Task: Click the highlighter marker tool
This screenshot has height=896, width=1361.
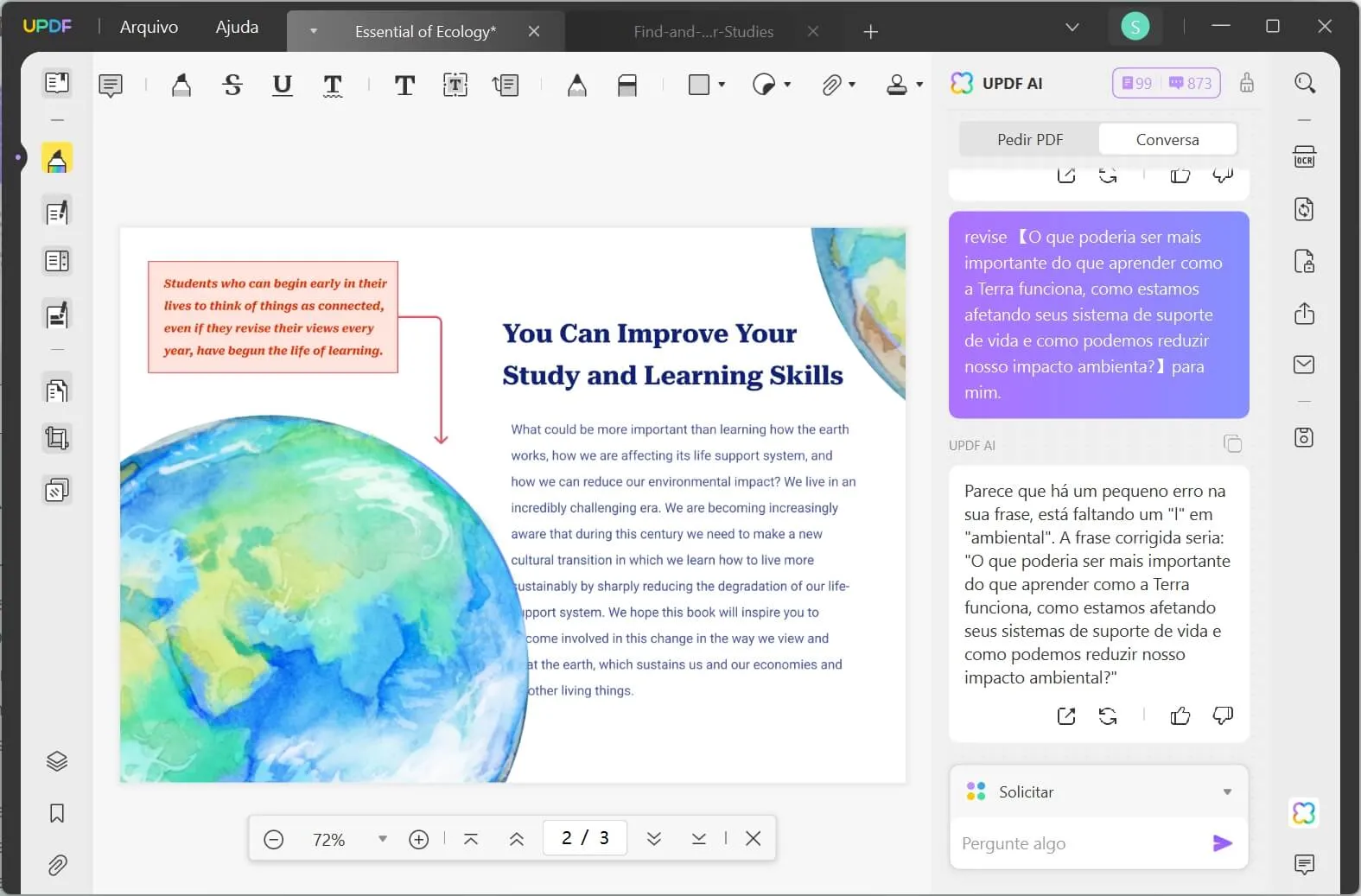Action: coord(181,85)
